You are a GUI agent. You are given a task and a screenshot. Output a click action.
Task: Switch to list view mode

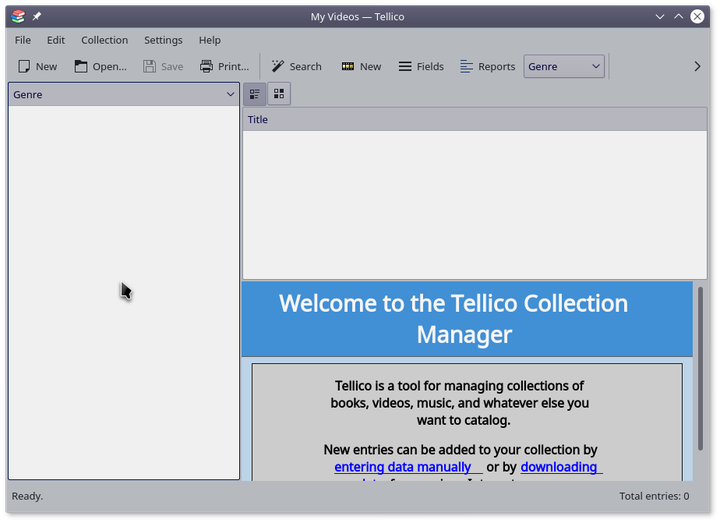[x=255, y=94]
